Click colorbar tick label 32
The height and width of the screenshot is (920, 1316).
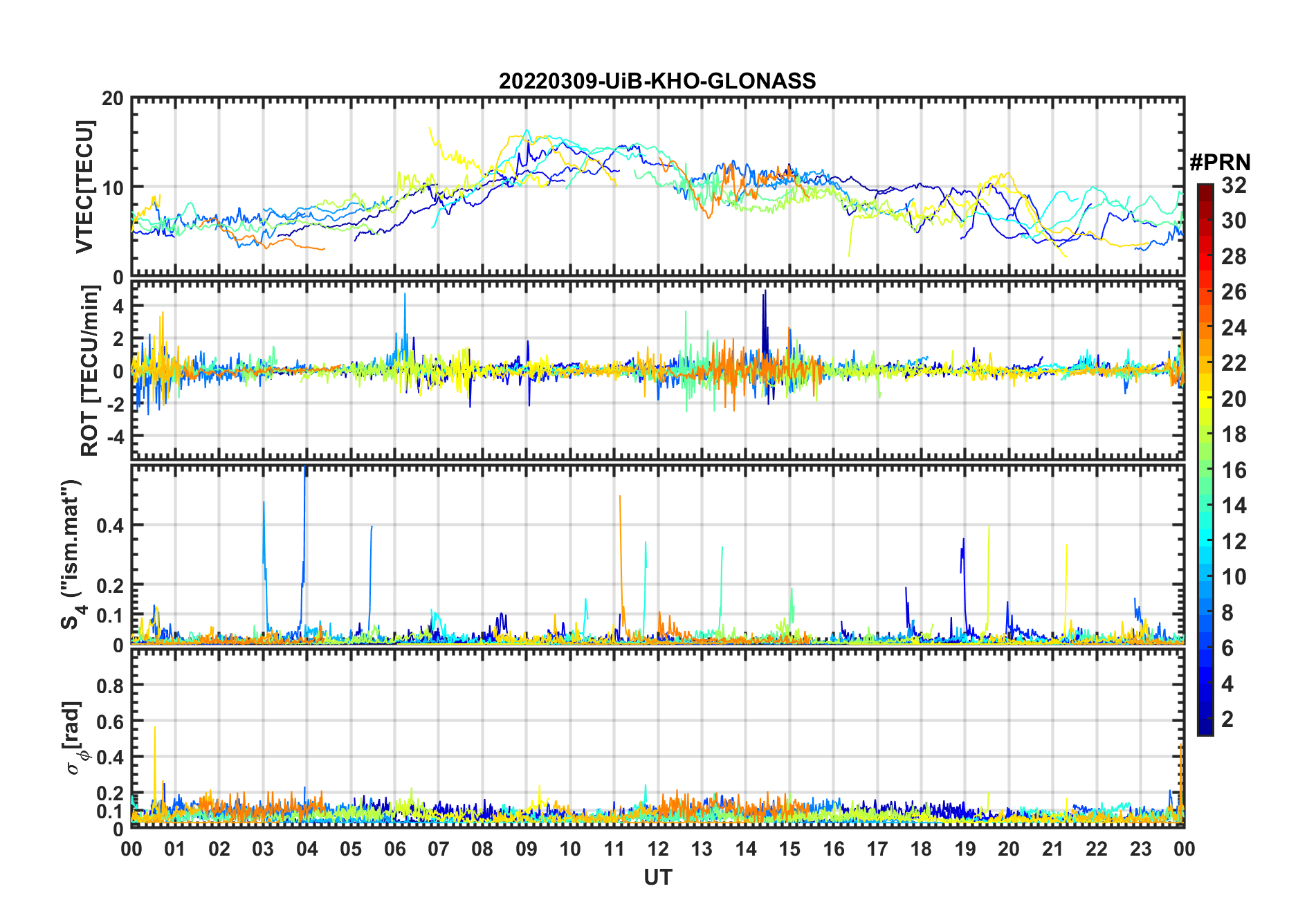click(x=1234, y=185)
